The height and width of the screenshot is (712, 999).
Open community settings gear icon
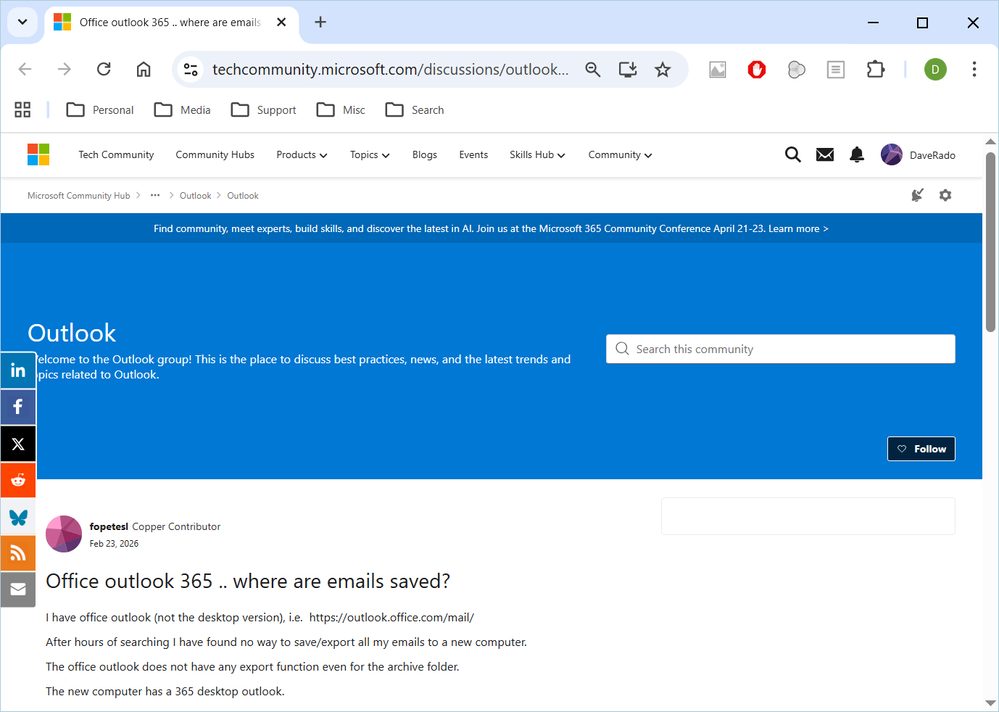945,195
